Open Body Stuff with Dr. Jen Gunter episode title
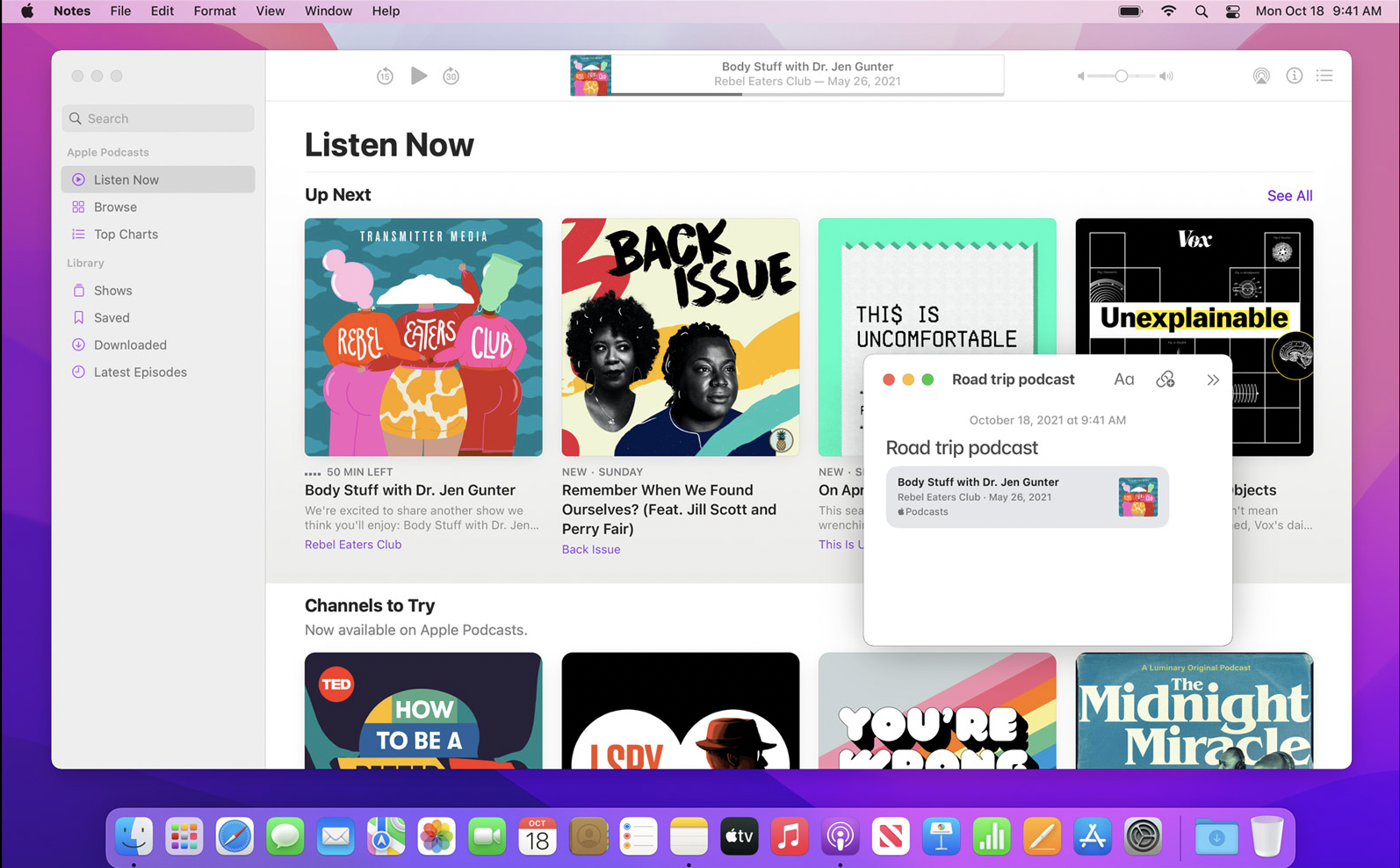This screenshot has width=1400, height=868. [410, 490]
